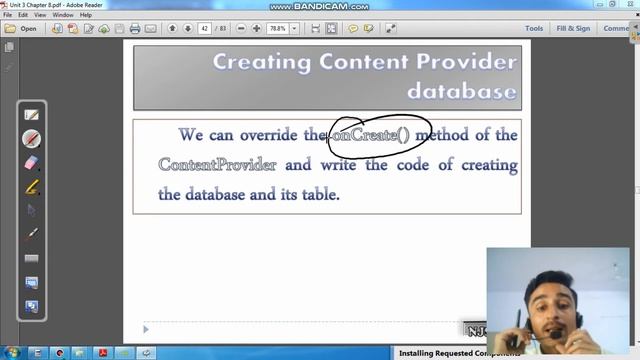Click the Create PDF online icon
This screenshot has width=640, height=360.
(x=57, y=29)
